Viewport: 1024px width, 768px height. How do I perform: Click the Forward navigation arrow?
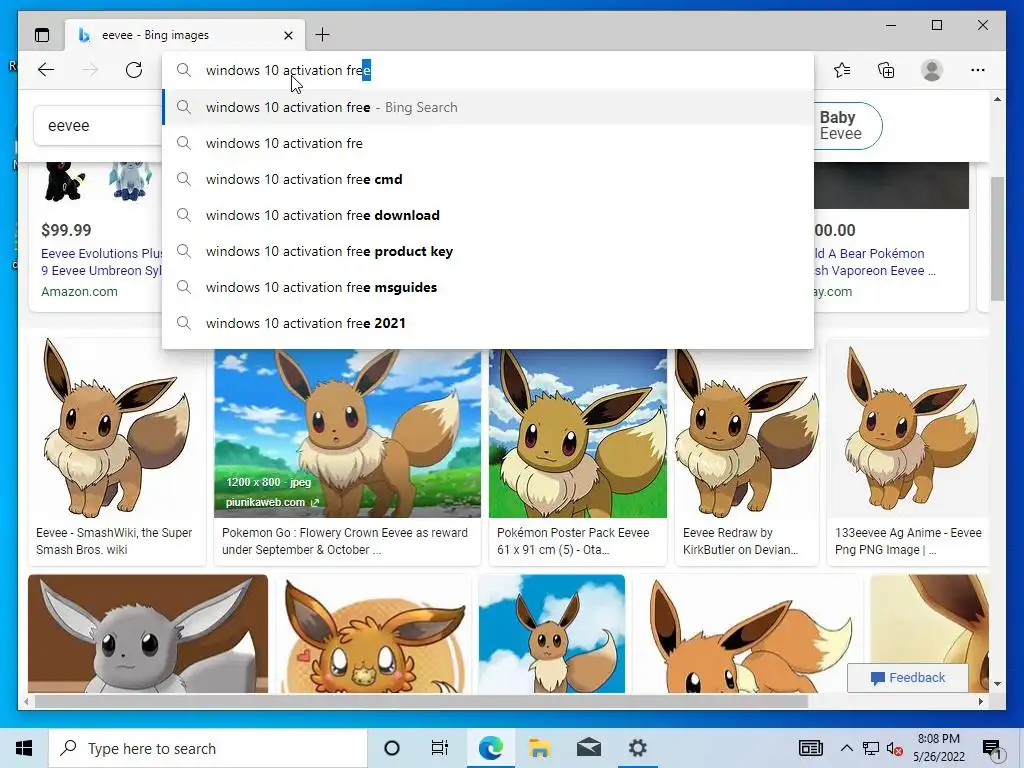[90, 70]
